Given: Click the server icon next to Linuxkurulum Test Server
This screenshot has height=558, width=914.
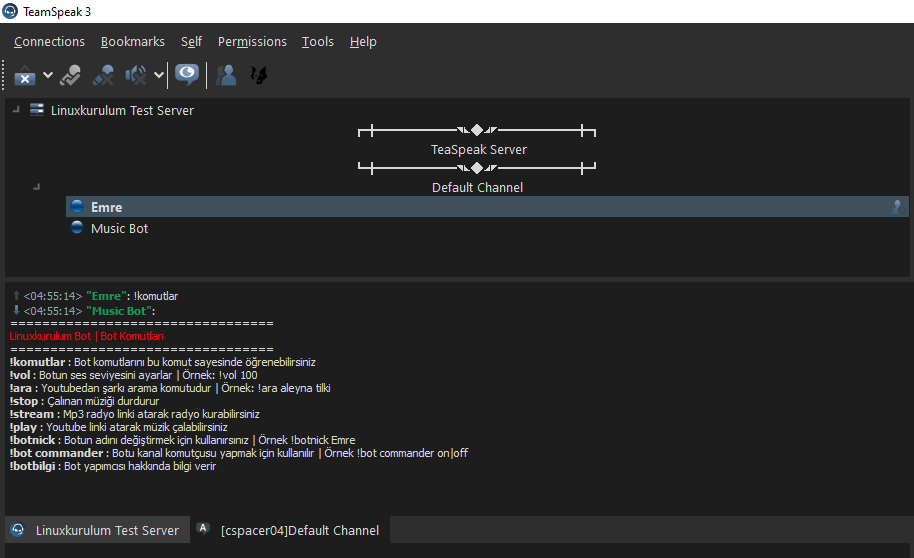Looking at the screenshot, I should [37, 110].
